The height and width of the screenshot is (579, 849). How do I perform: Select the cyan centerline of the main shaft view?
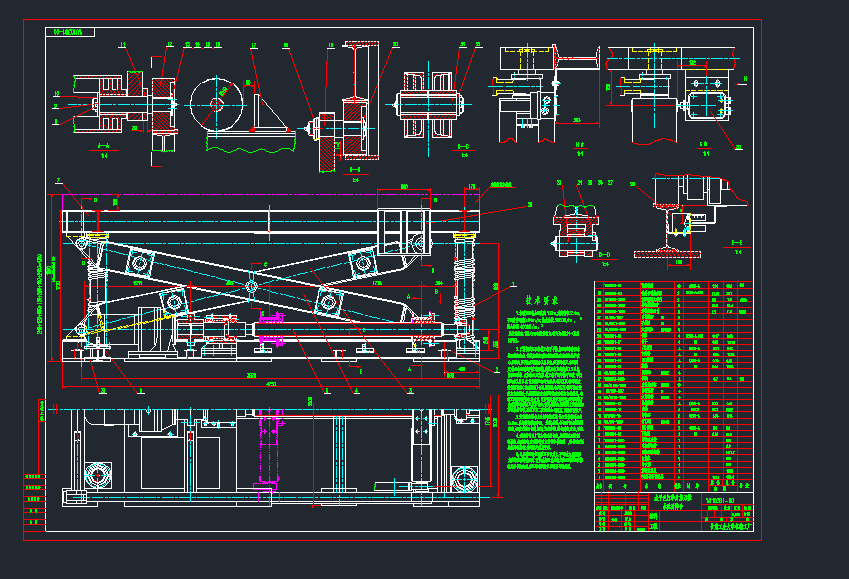click(x=150, y=104)
